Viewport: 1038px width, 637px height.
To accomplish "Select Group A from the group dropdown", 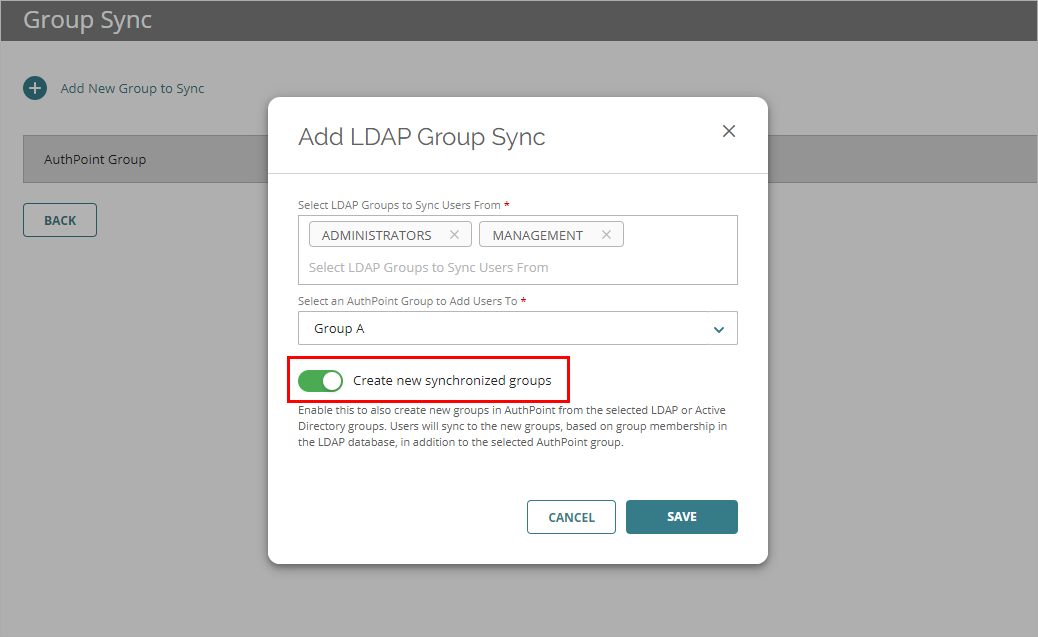I will [x=518, y=328].
